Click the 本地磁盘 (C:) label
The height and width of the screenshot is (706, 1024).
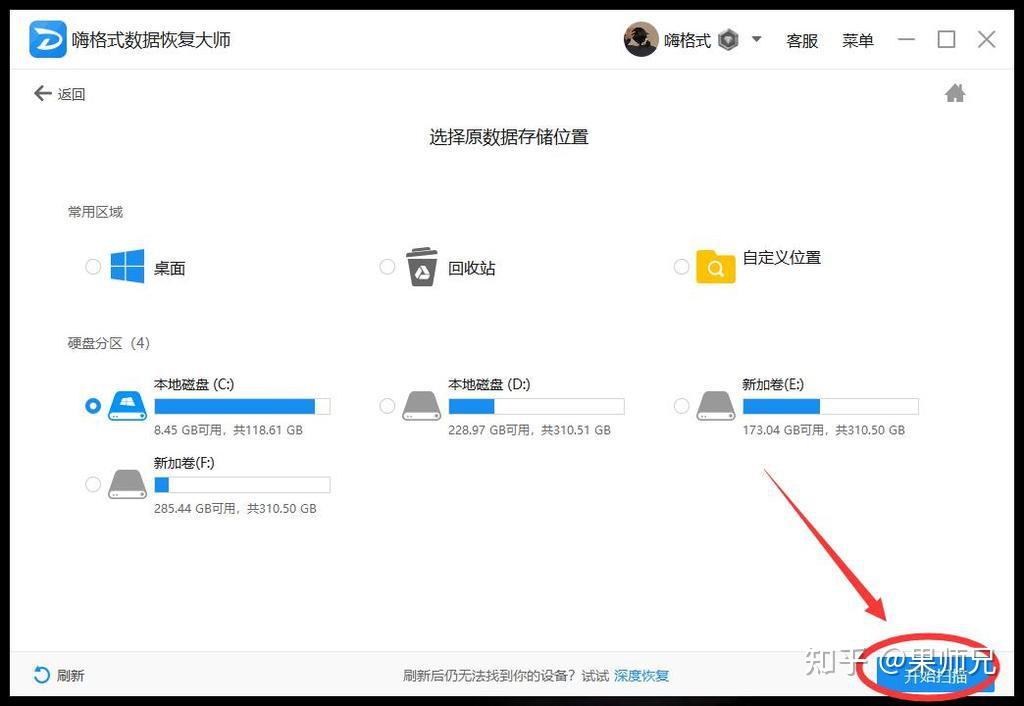pos(194,384)
